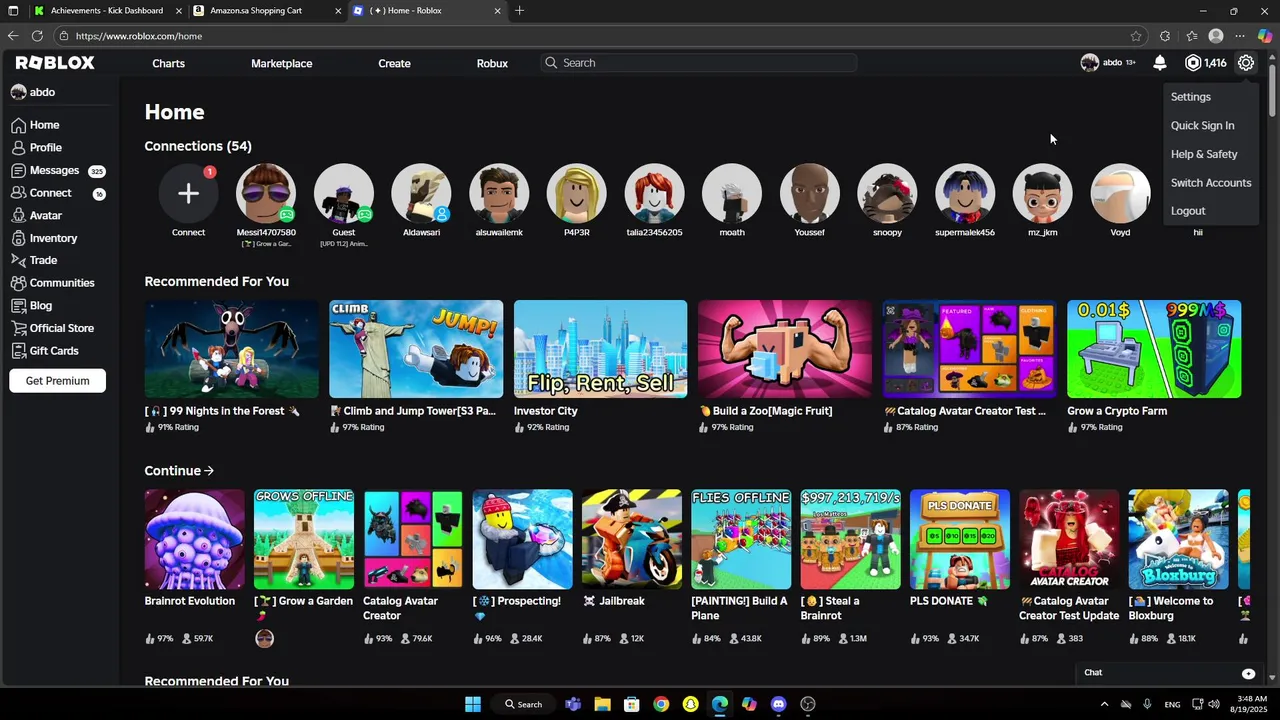Open Grow a Crypto Farm thumbnail
1280x720 pixels.
point(1154,349)
